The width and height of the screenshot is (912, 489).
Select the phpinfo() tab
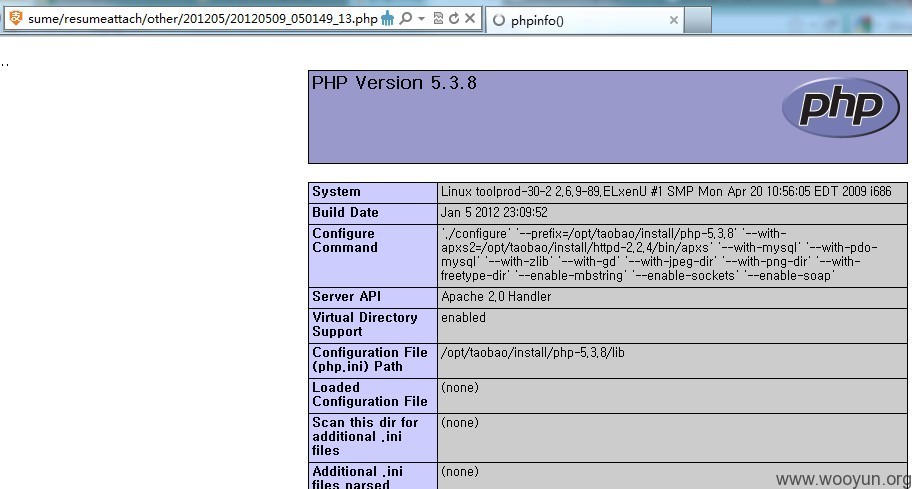point(585,20)
